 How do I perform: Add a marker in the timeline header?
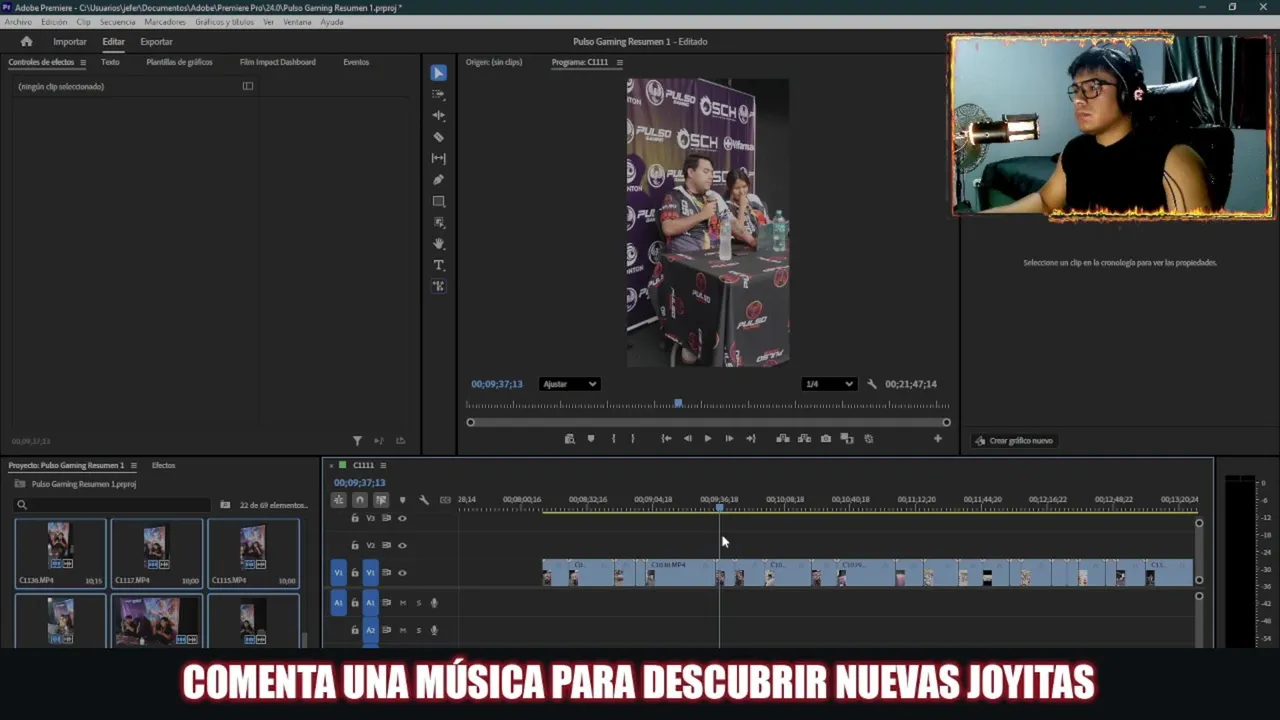click(402, 500)
